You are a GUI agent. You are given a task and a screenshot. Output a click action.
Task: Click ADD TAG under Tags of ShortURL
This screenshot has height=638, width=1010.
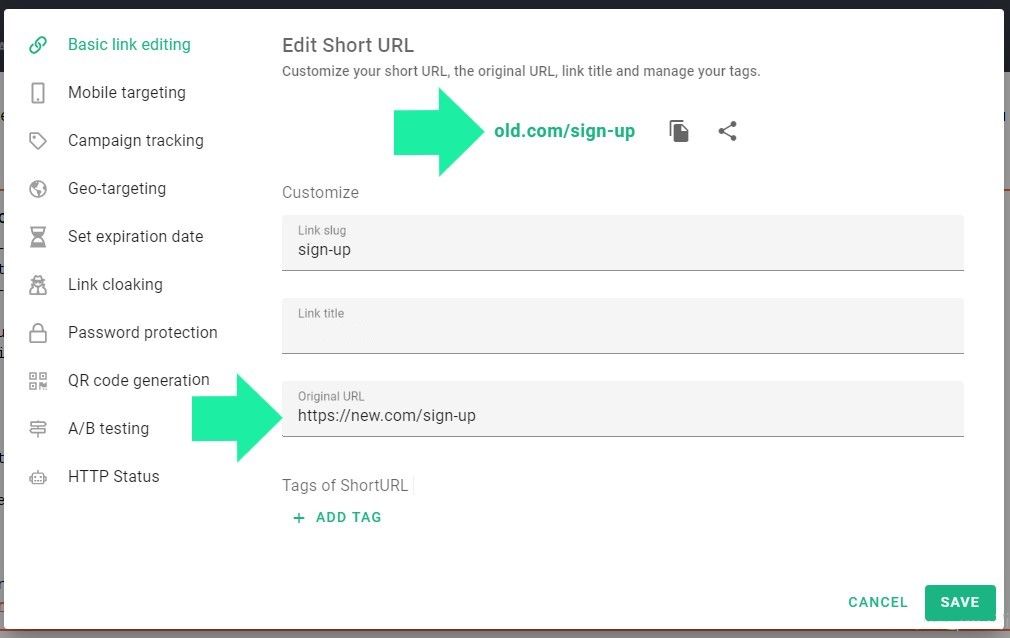tap(338, 517)
